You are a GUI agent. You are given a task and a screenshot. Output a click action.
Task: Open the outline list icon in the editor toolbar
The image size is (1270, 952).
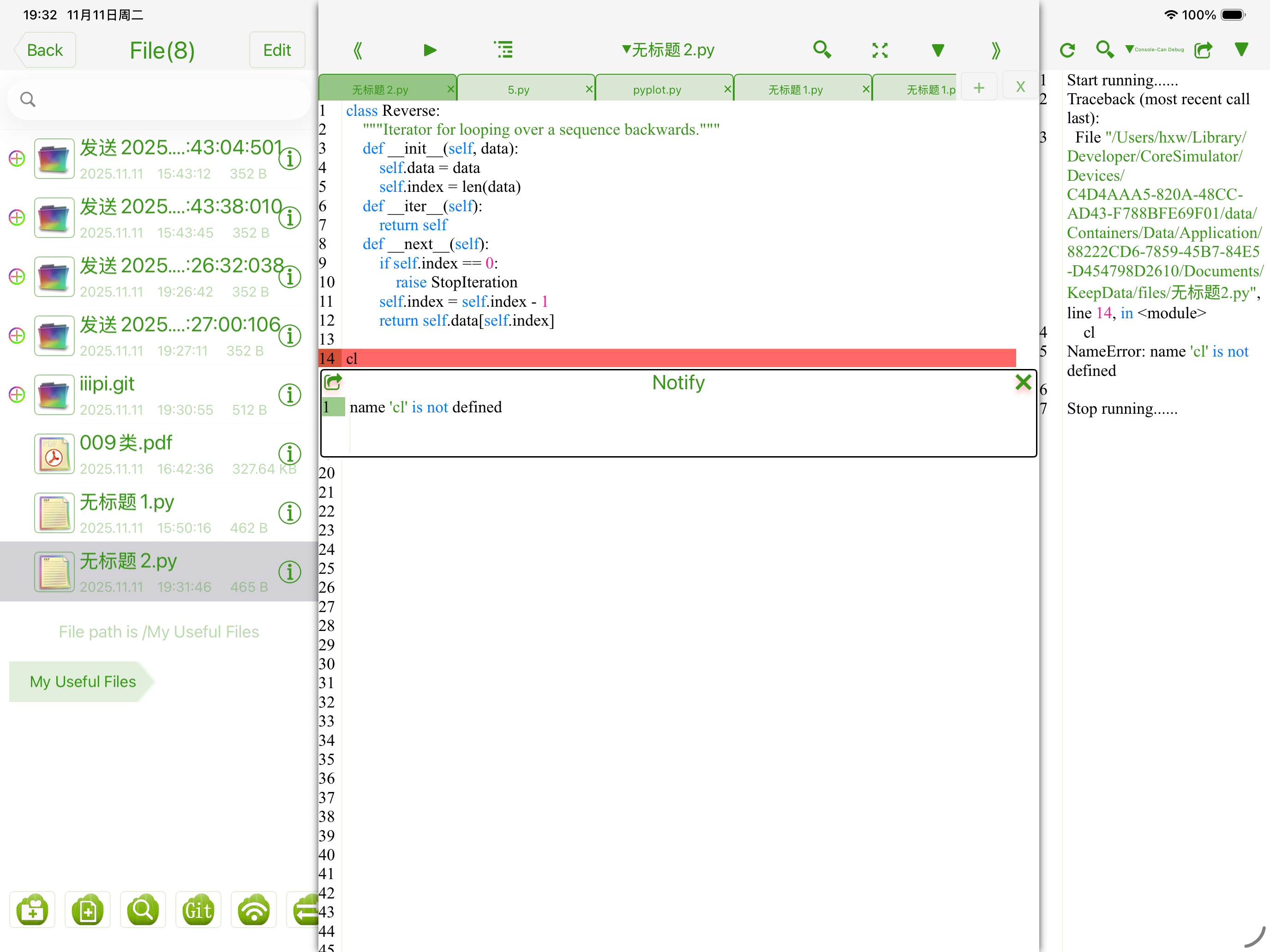pos(503,50)
